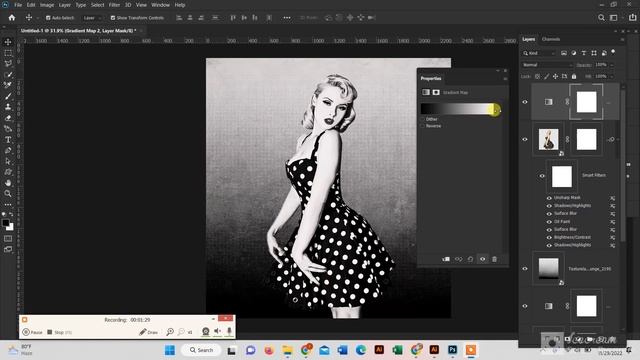Filter layers by type layer icon
The width and height of the screenshot is (640, 360).
pyautogui.click(x=584, y=53)
